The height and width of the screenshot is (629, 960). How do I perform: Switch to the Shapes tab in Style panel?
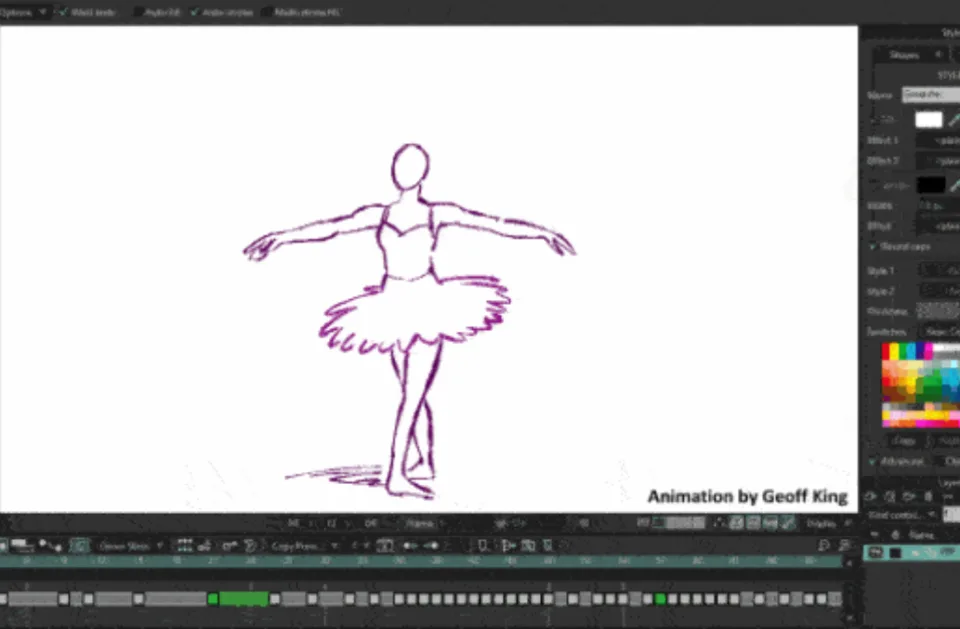(904, 55)
